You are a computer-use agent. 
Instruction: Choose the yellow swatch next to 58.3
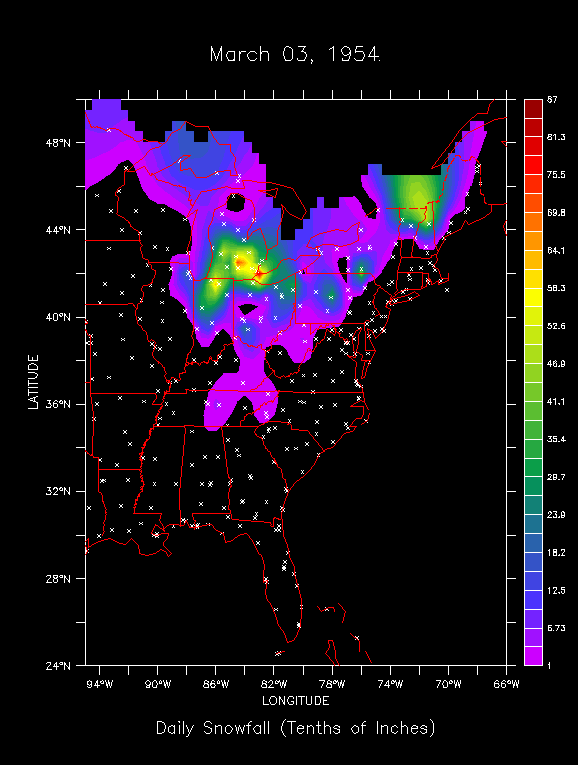coord(533,297)
